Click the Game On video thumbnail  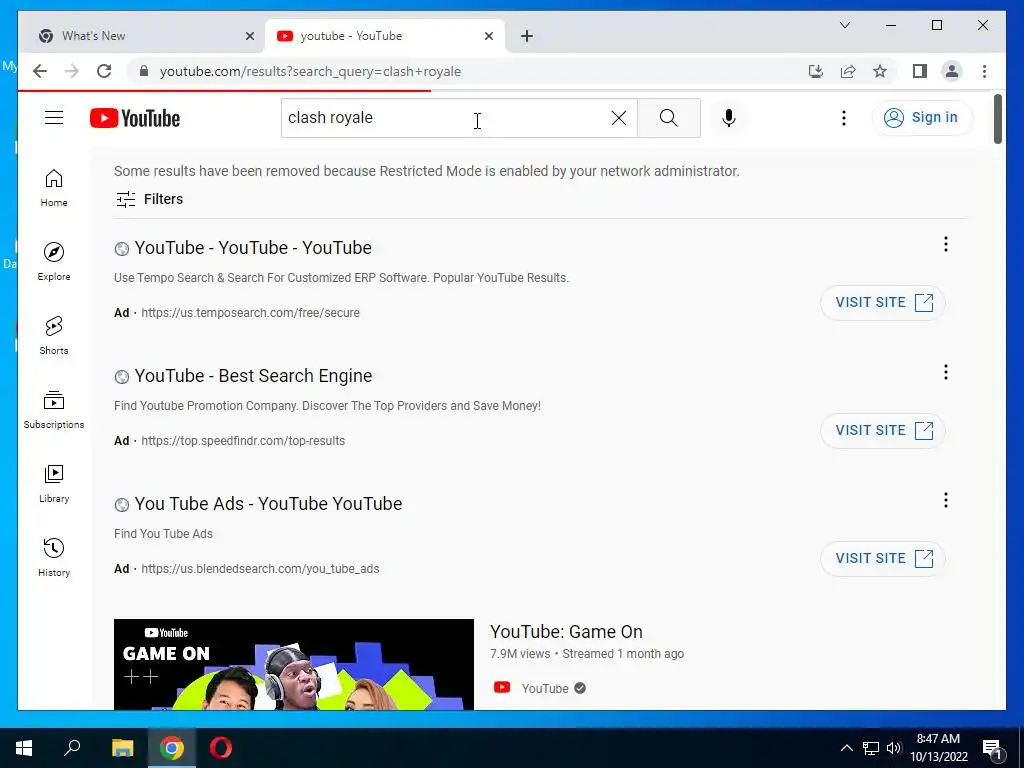pyautogui.click(x=294, y=664)
